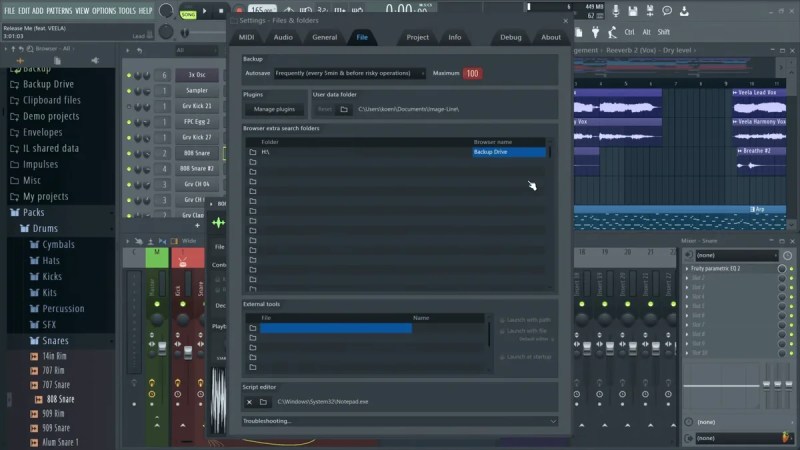Open the OPTIONS menu
Viewport: 800px width, 450px height.
coord(104,11)
